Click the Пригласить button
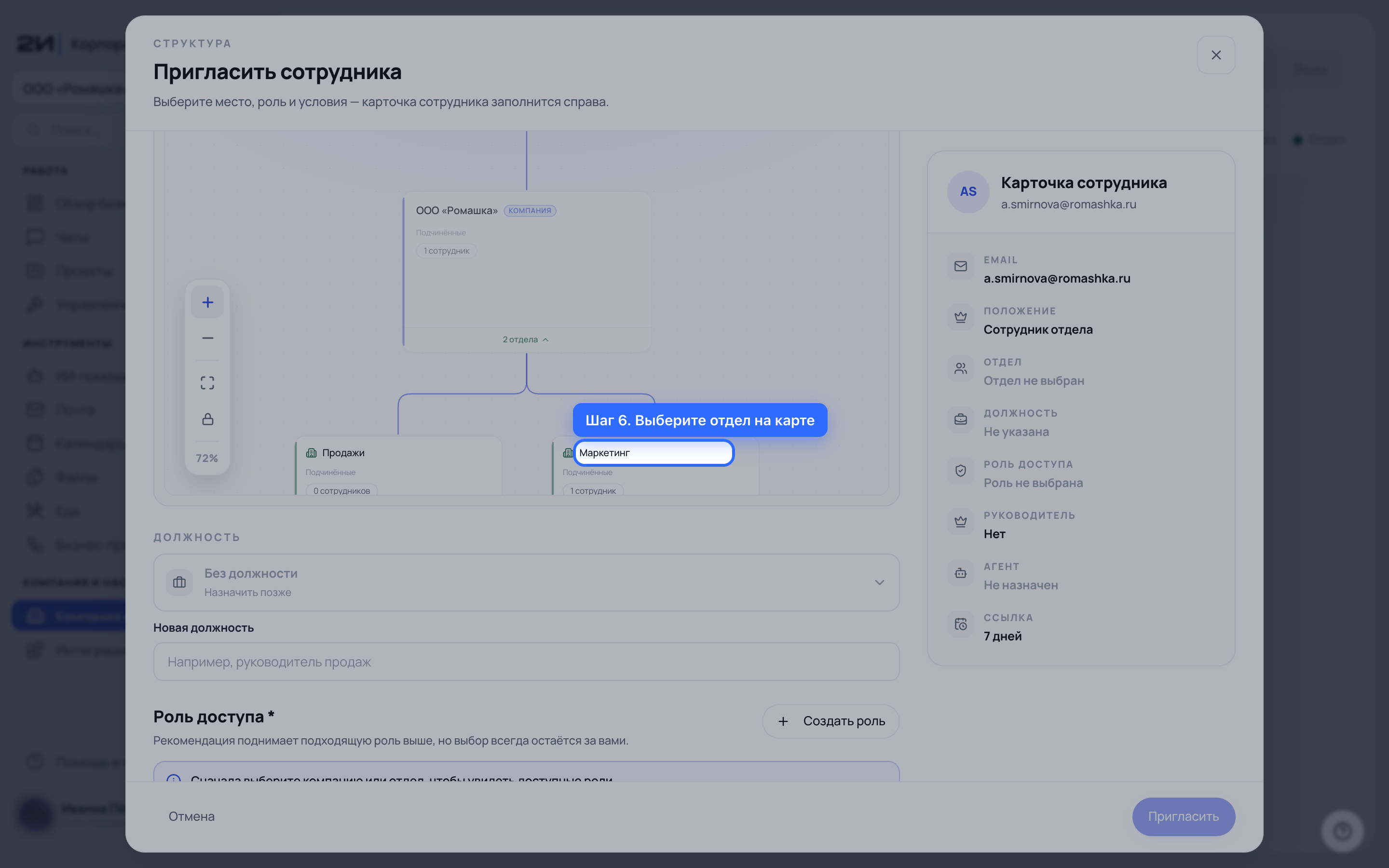Screen dimensions: 1389x868 click(1183, 816)
